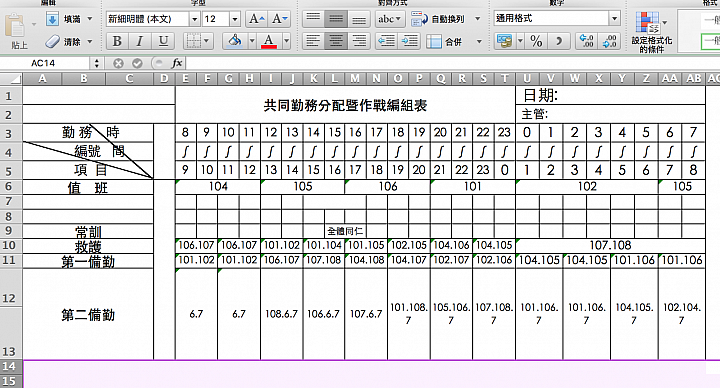The image size is (720, 388).
Task: Open the font color dropdown arrow
Action: (x=286, y=41)
